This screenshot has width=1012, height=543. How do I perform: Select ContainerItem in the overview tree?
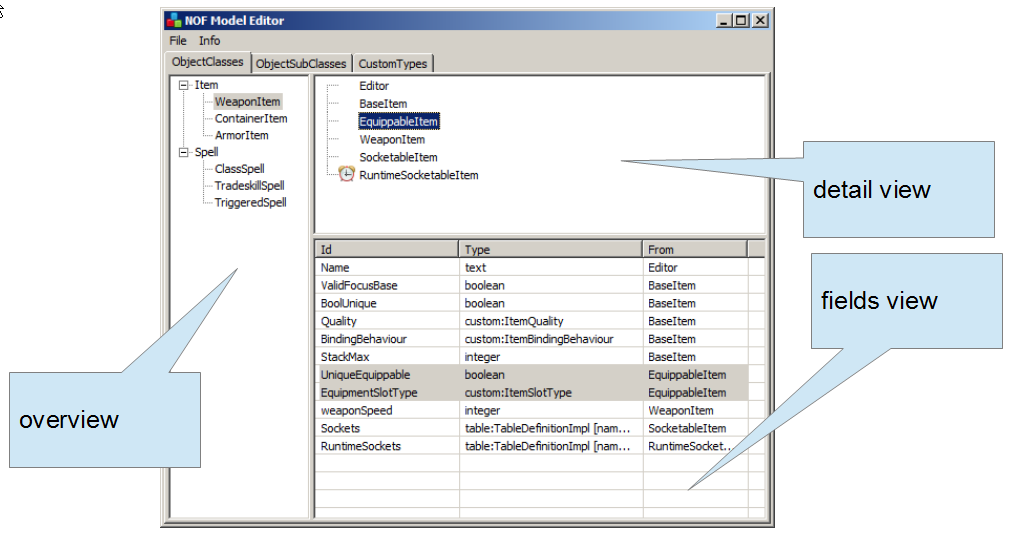click(x=251, y=119)
